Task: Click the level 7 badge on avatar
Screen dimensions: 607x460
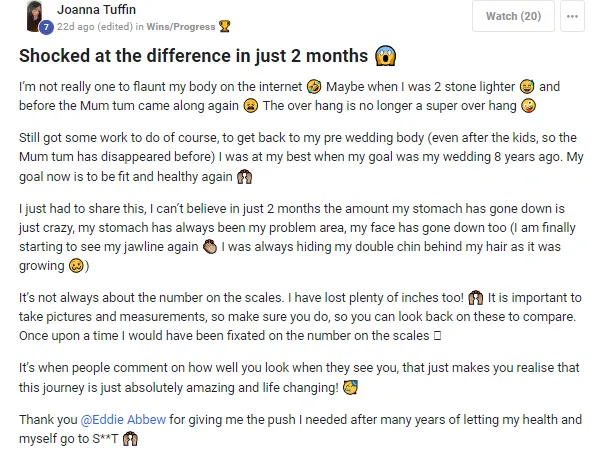Action: coord(46,27)
